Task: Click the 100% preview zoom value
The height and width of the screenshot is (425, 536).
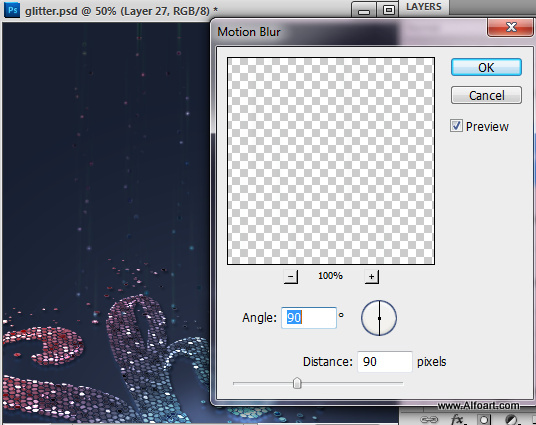Action: point(330,276)
